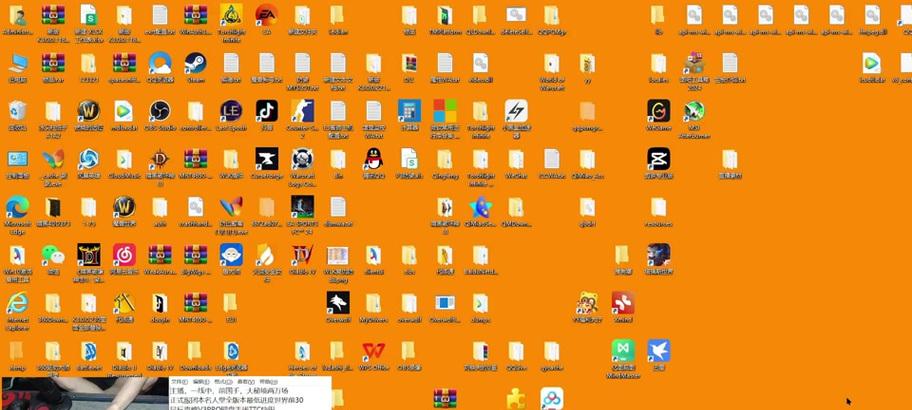Screen dimensions: 912x410
Task: Open the Overwolf wolf head icon
Action: (338, 303)
